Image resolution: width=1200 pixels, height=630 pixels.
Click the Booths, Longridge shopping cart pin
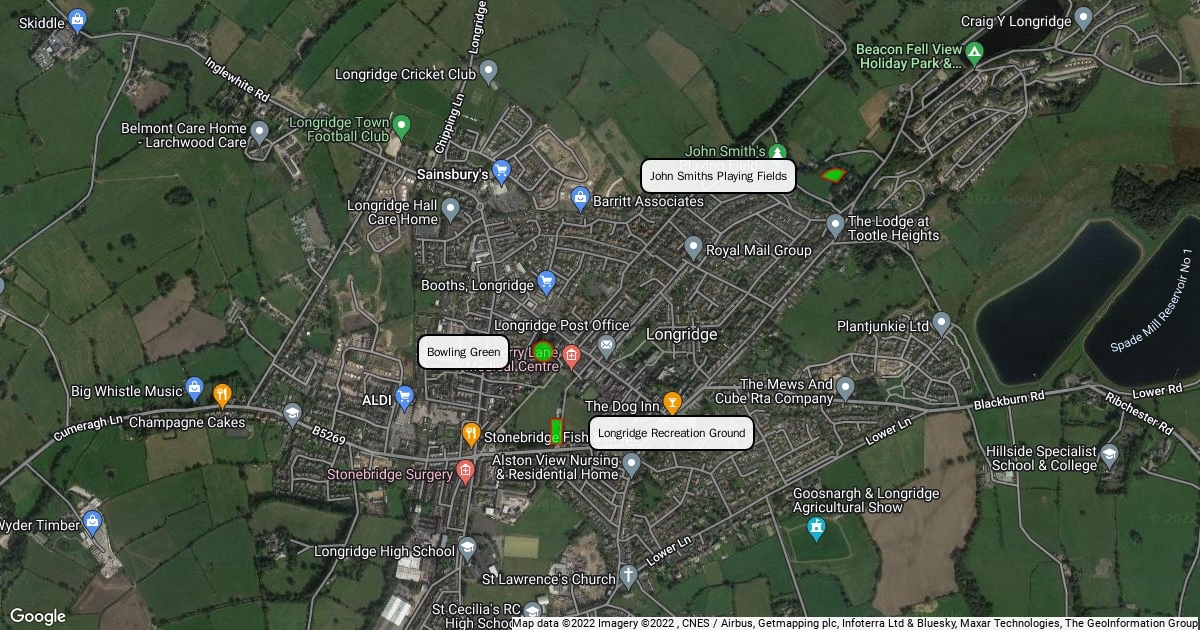coord(546,283)
